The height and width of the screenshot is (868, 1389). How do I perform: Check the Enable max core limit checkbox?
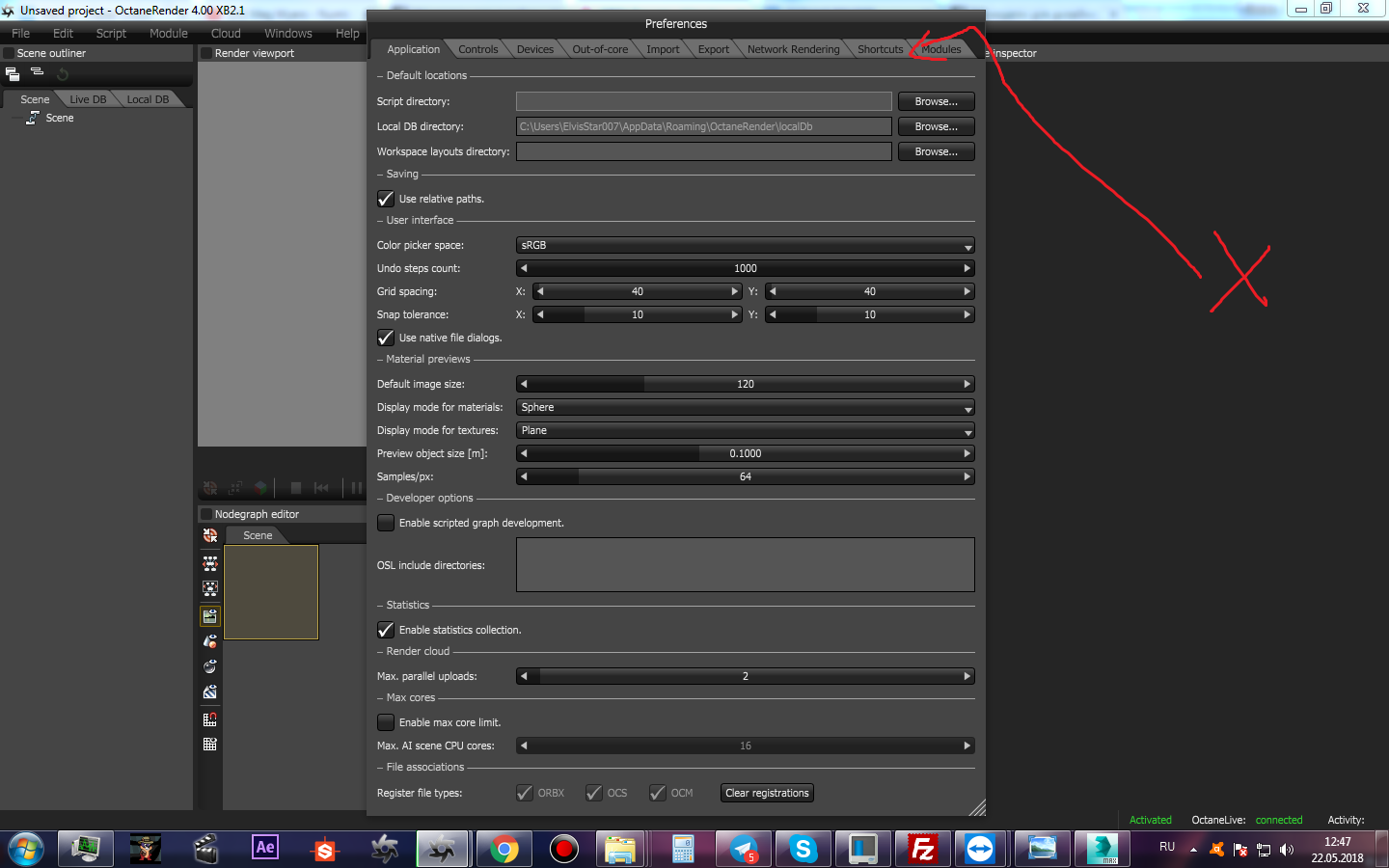[x=386, y=722]
